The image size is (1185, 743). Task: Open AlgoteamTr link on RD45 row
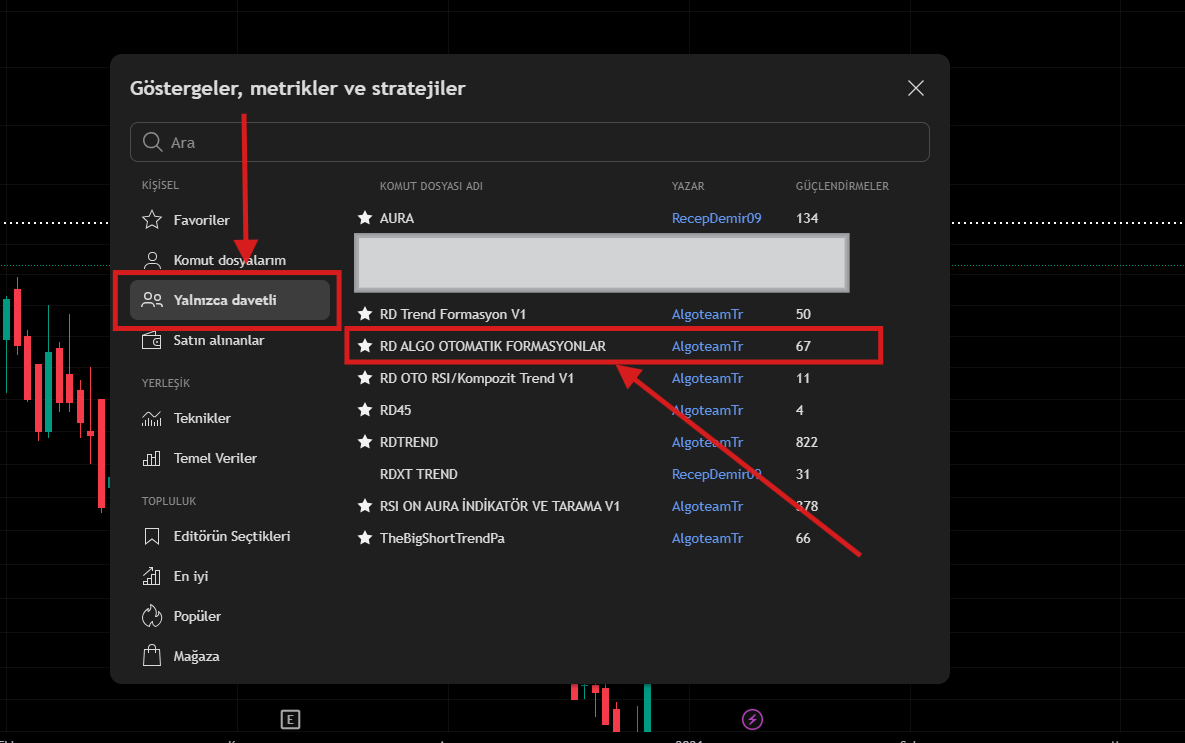[707, 410]
